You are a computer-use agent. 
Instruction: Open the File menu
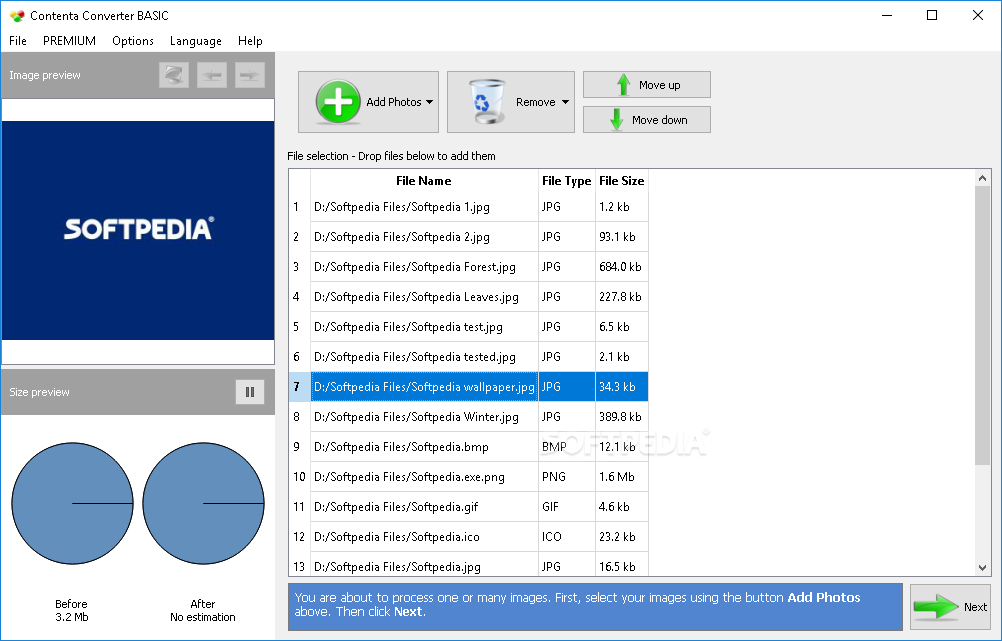(x=18, y=41)
